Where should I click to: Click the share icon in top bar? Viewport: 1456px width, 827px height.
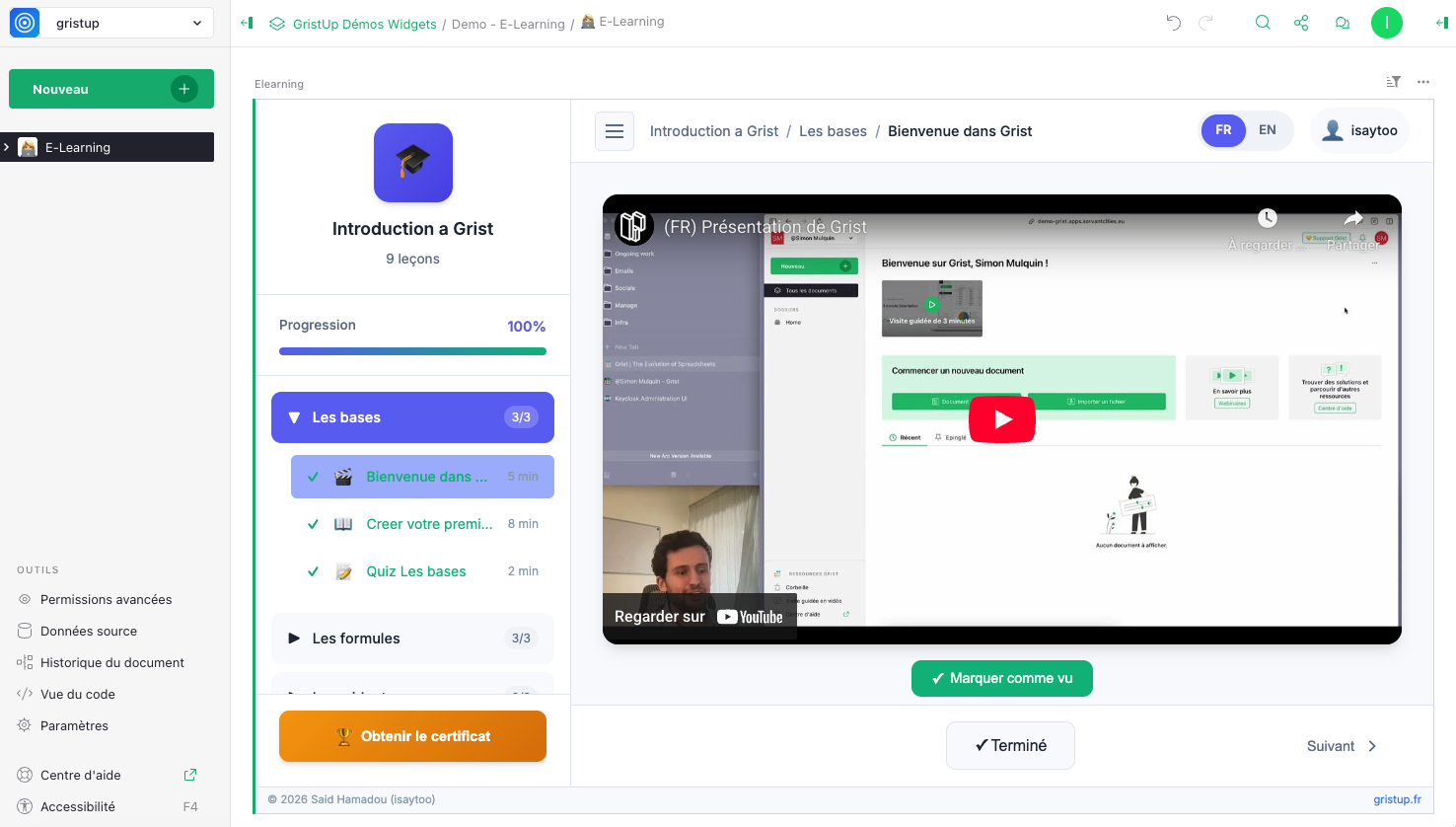[1301, 23]
